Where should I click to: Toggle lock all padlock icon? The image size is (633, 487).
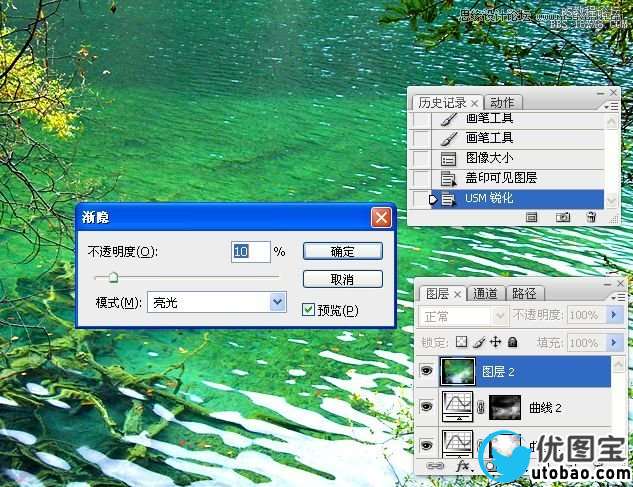click(x=512, y=342)
